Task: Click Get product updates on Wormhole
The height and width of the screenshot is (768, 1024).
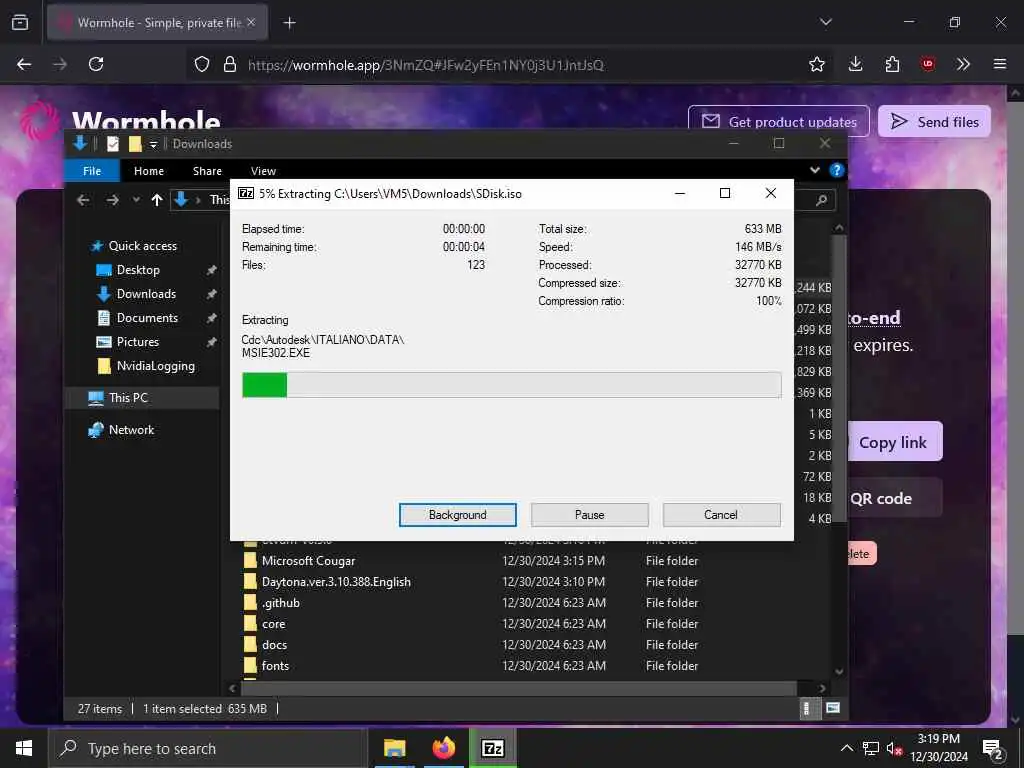Action: click(778, 121)
